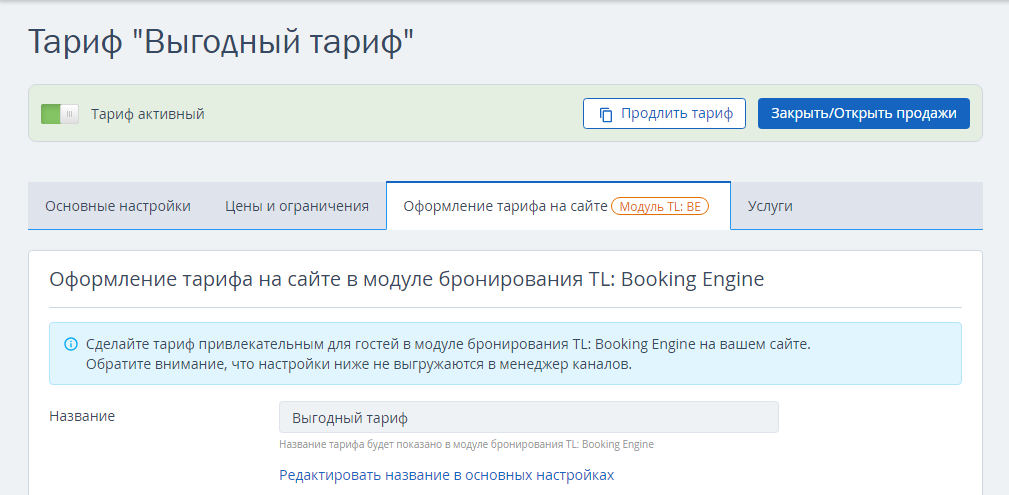The image size is (1009, 495).
Task: Click the 'Тариф активный' label text
Action: [147, 115]
